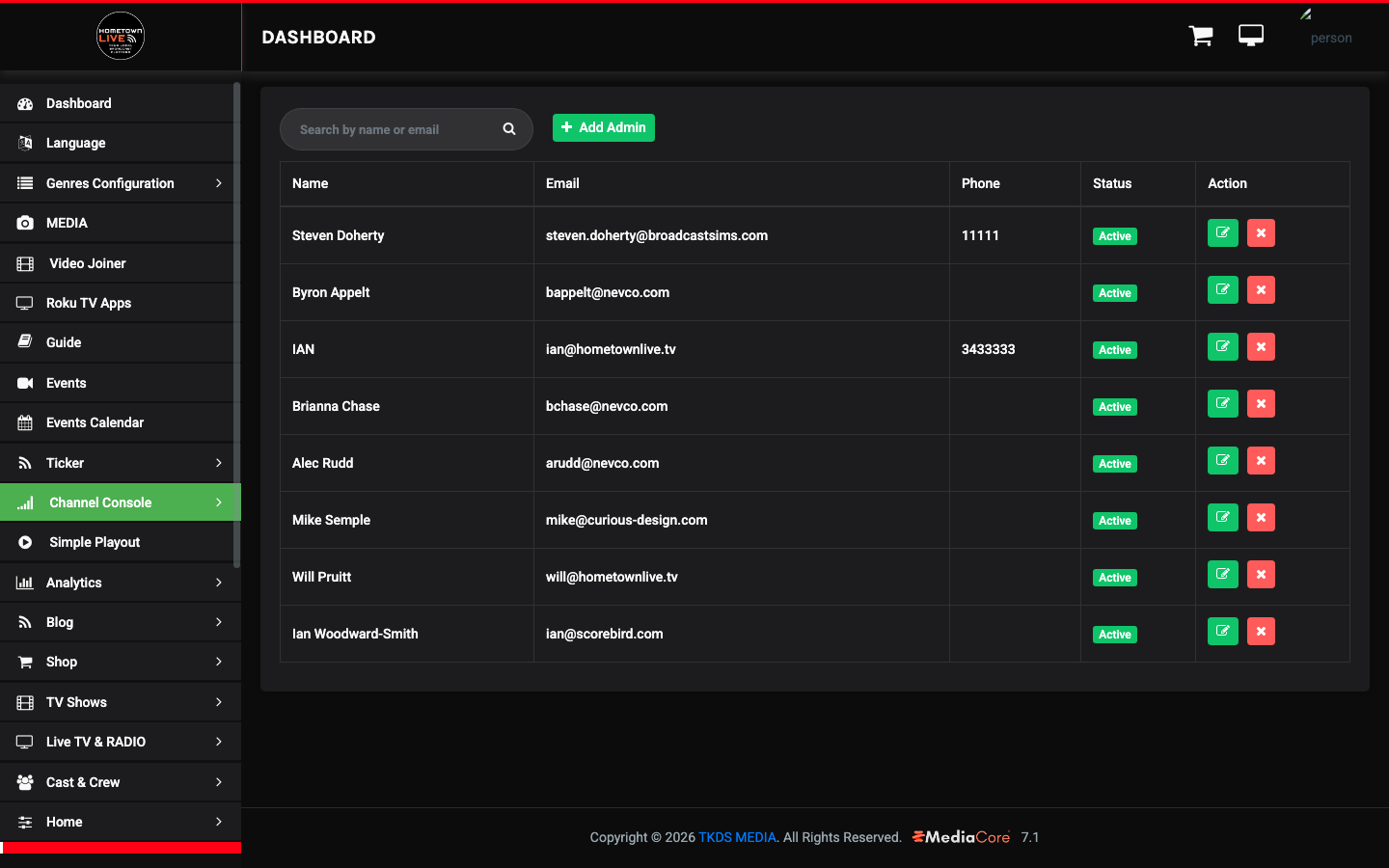The image size is (1389, 868).
Task: Expand the TV Shows submenu arrow
Action: point(219,702)
